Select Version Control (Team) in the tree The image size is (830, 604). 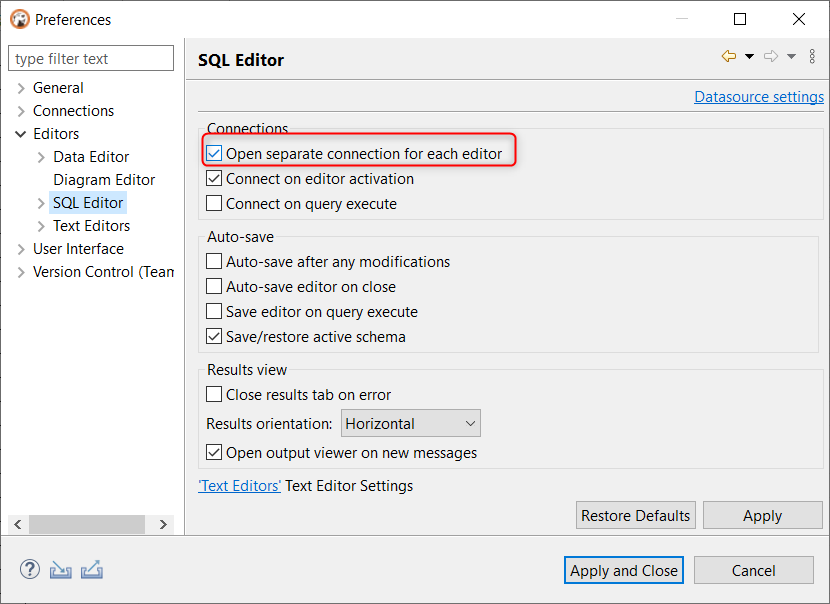[103, 272]
